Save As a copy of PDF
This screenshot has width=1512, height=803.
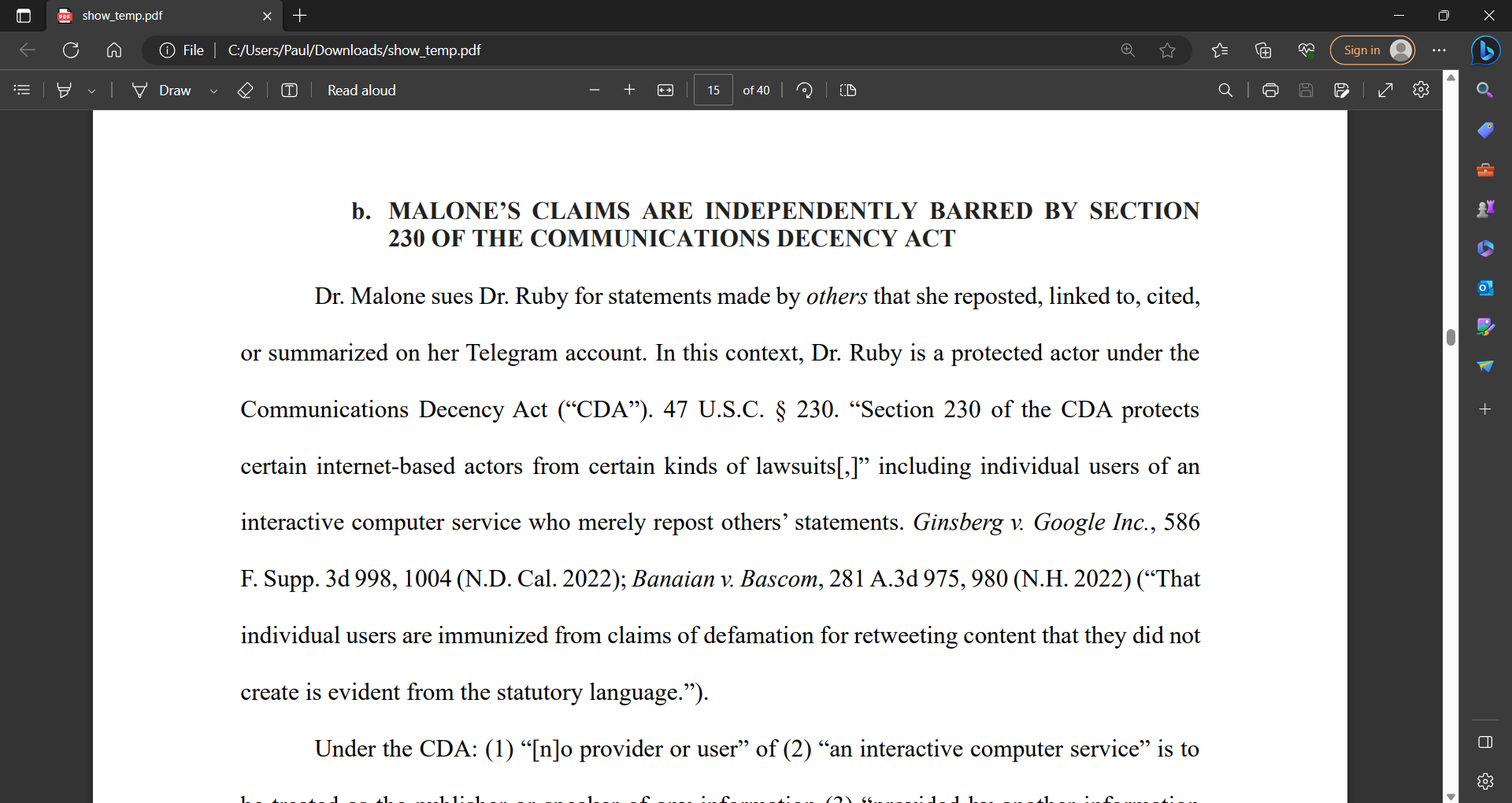point(1342,90)
